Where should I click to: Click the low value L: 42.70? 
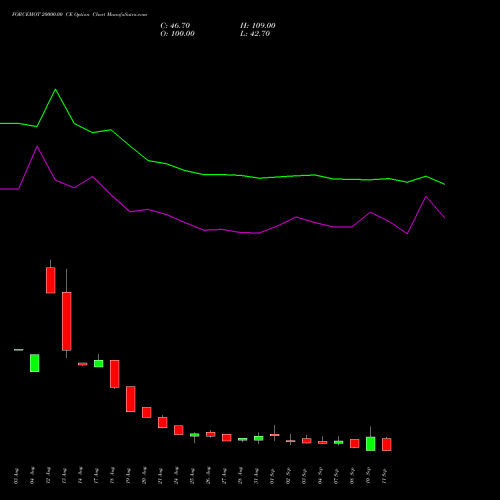tap(255, 34)
